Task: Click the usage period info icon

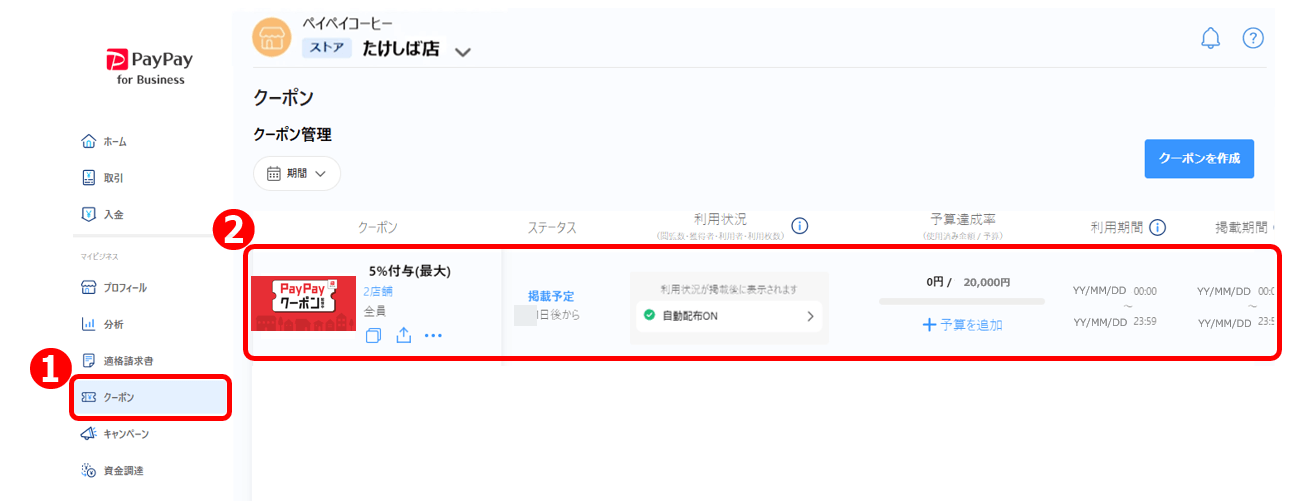Action: (x=1157, y=227)
